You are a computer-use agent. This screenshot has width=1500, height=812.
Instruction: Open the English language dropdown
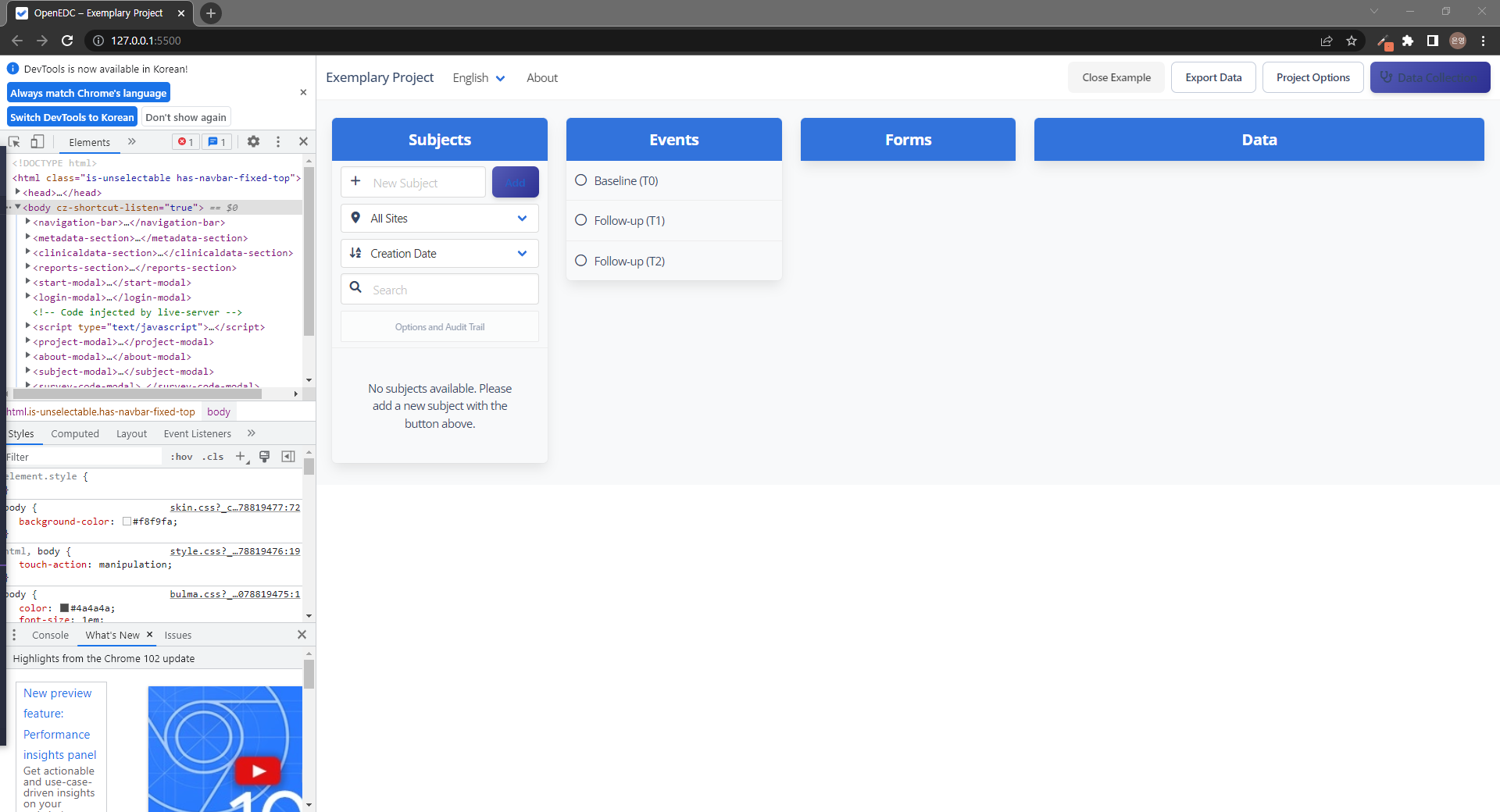tap(479, 78)
